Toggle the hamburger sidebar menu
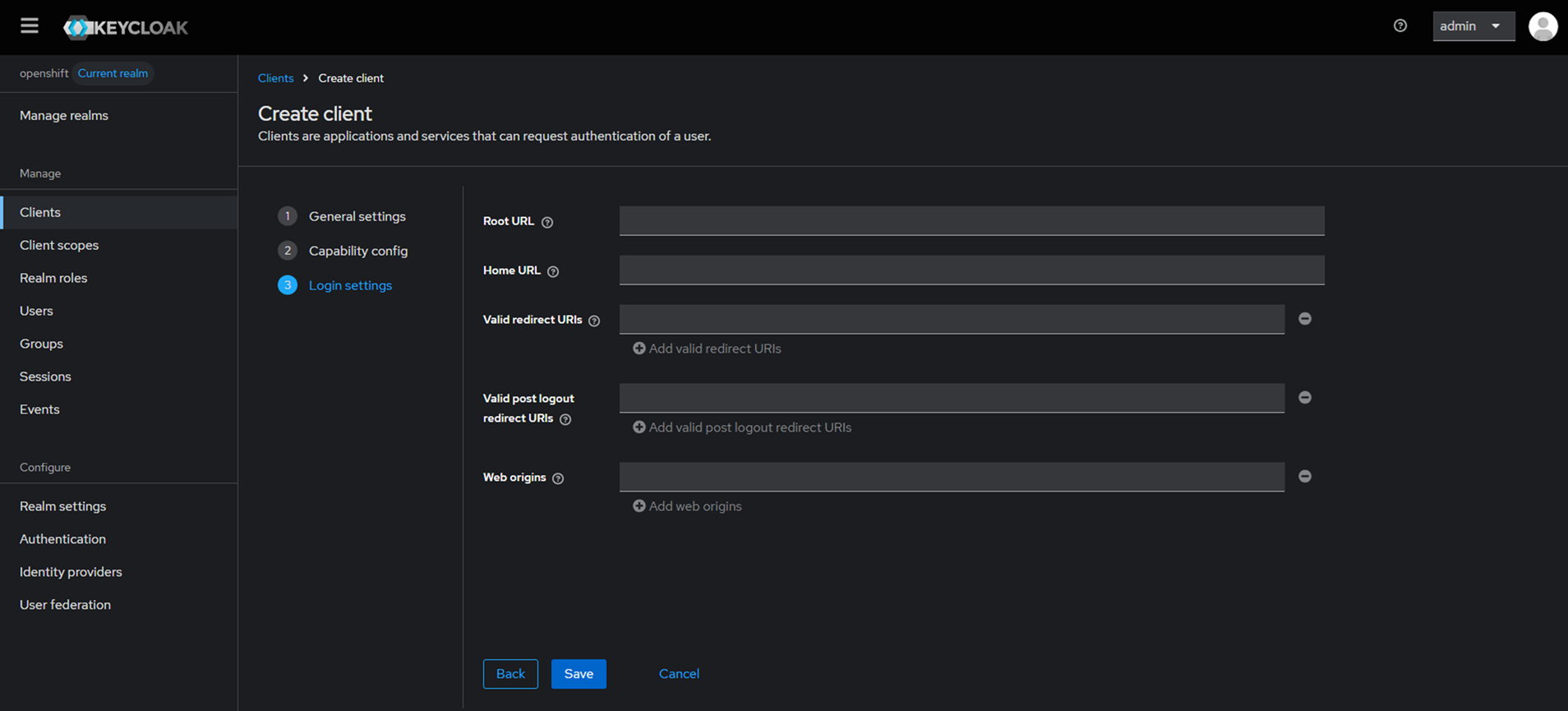The width and height of the screenshot is (1568, 711). pyautogui.click(x=30, y=26)
